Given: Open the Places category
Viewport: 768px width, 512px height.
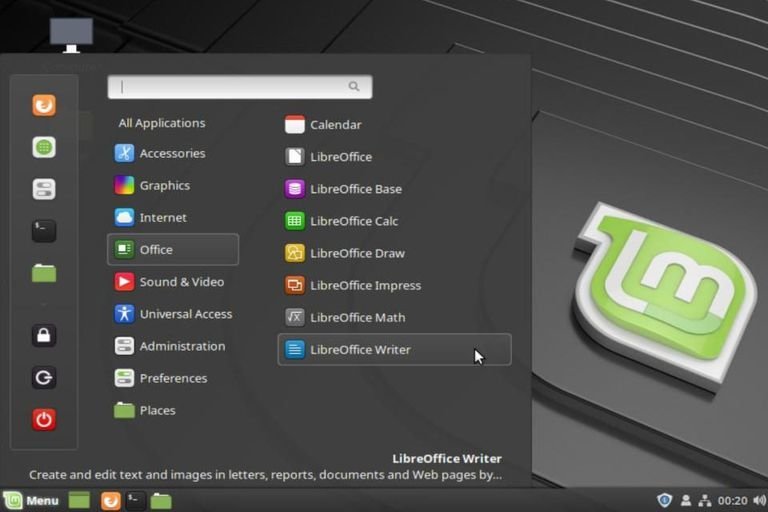Looking at the screenshot, I should (173, 411).
